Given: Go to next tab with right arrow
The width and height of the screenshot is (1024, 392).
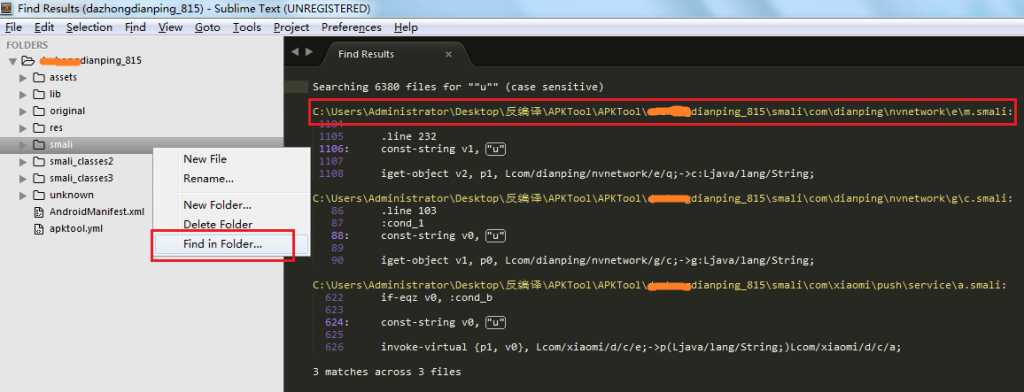Looking at the screenshot, I should (309, 52).
